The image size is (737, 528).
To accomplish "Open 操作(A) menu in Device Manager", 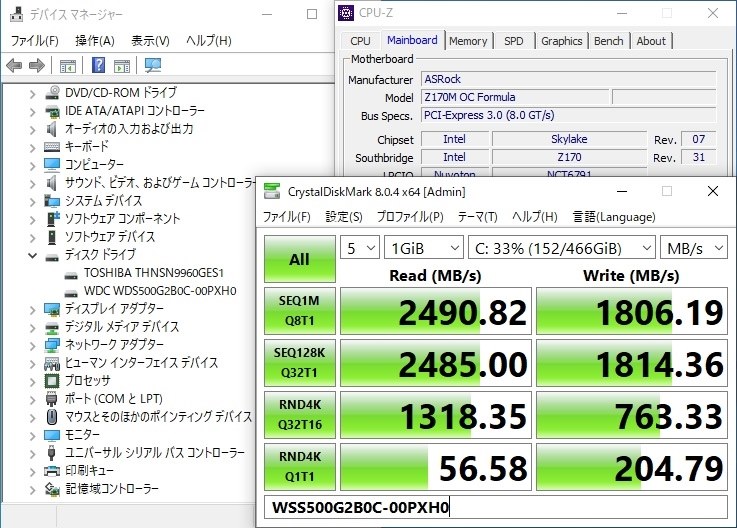I will 94,41.
